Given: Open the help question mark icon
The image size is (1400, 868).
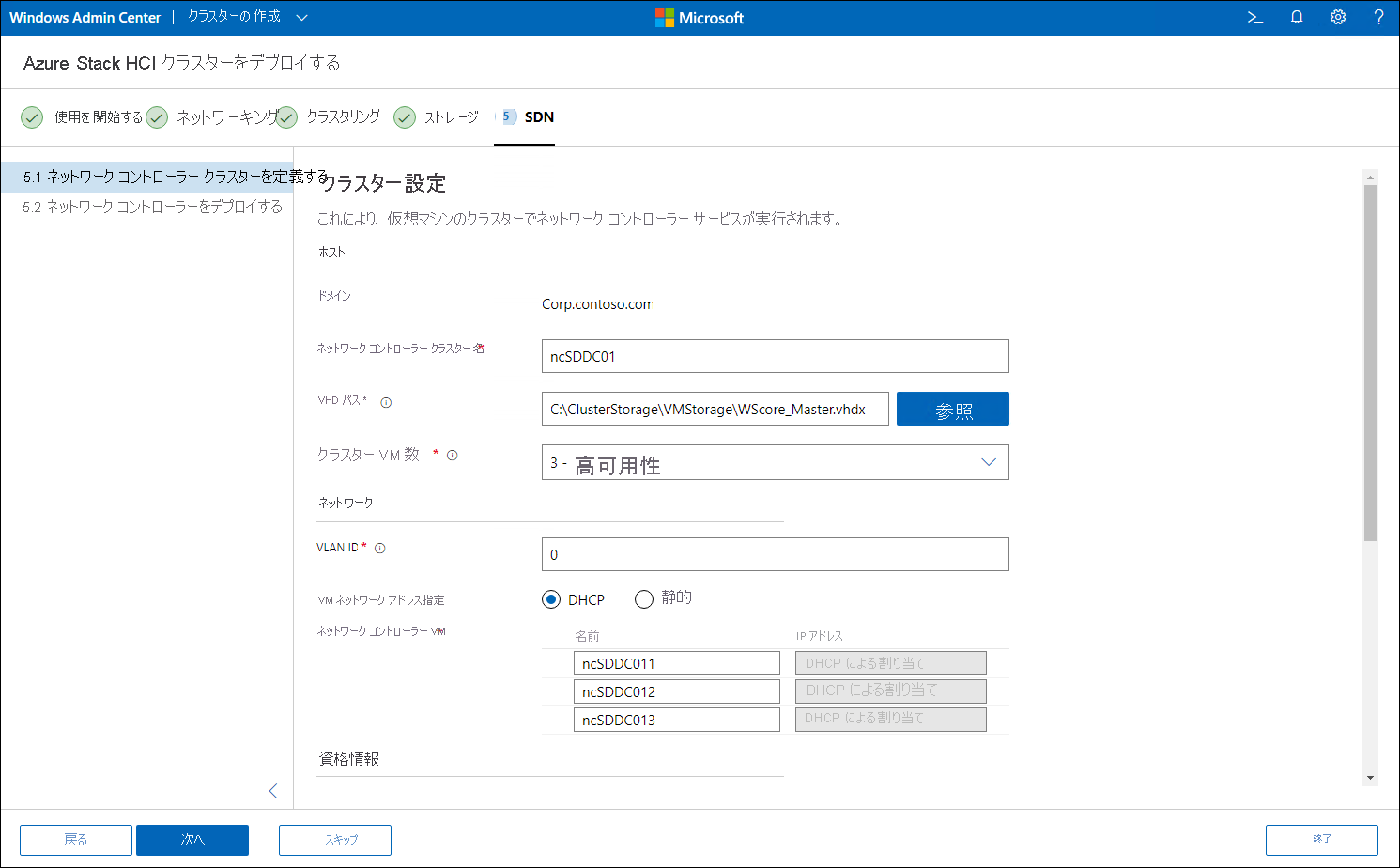Looking at the screenshot, I should click(1378, 17).
